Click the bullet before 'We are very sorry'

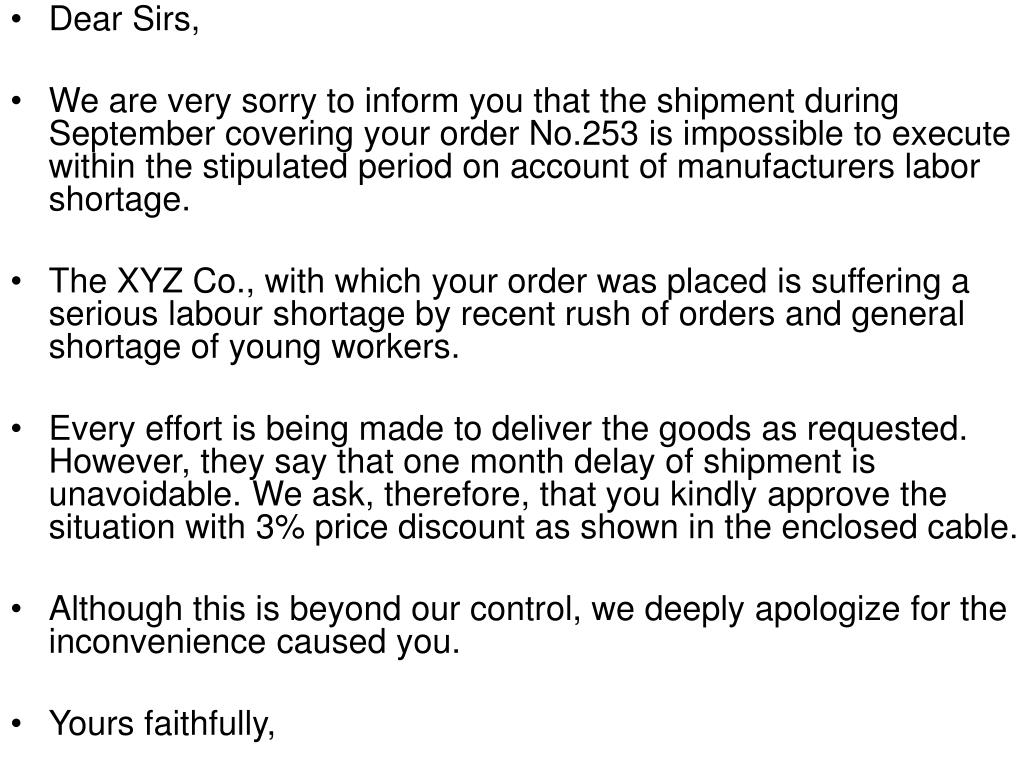click(x=16, y=102)
